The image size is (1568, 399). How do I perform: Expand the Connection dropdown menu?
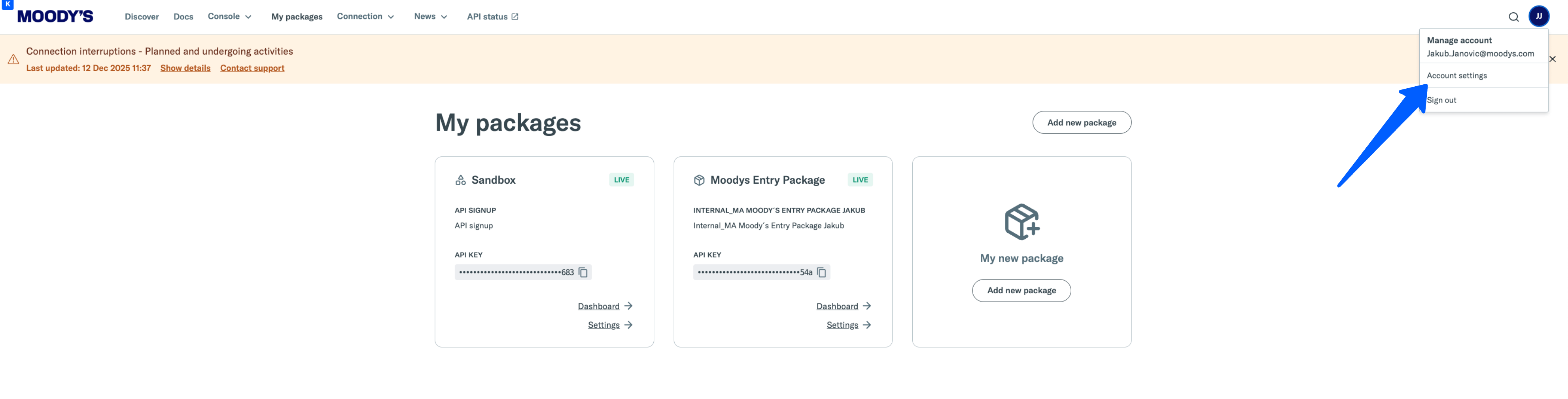(x=365, y=17)
